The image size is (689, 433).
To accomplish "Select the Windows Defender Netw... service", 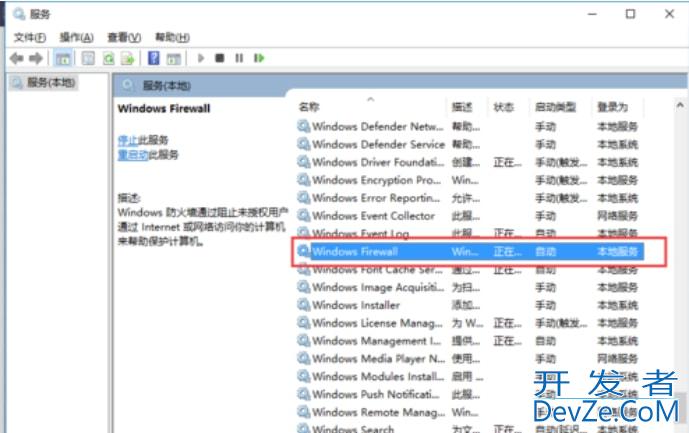I will click(x=377, y=127).
